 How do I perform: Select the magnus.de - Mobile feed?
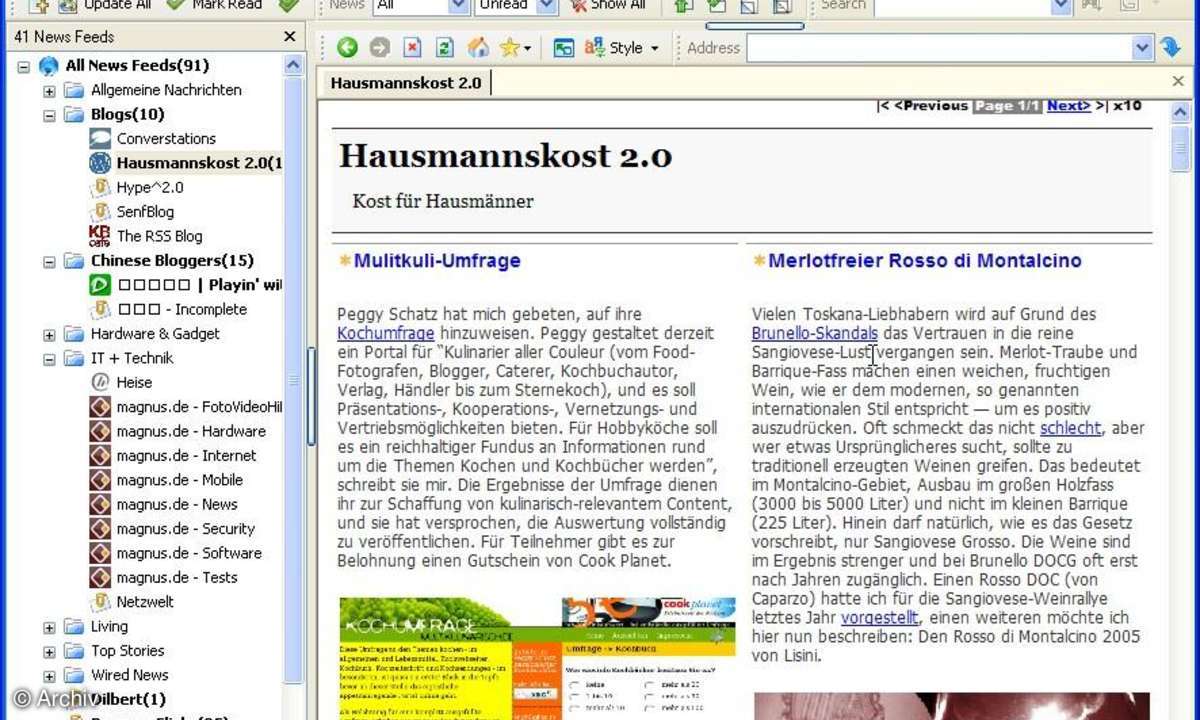click(179, 480)
